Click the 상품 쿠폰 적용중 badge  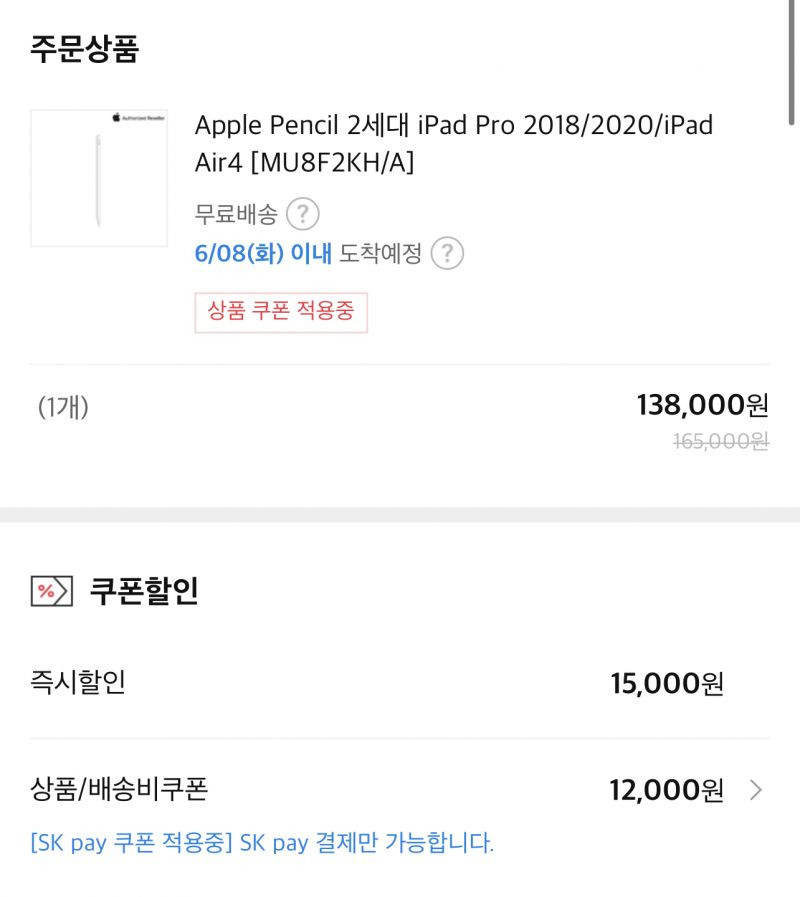pyautogui.click(x=281, y=312)
